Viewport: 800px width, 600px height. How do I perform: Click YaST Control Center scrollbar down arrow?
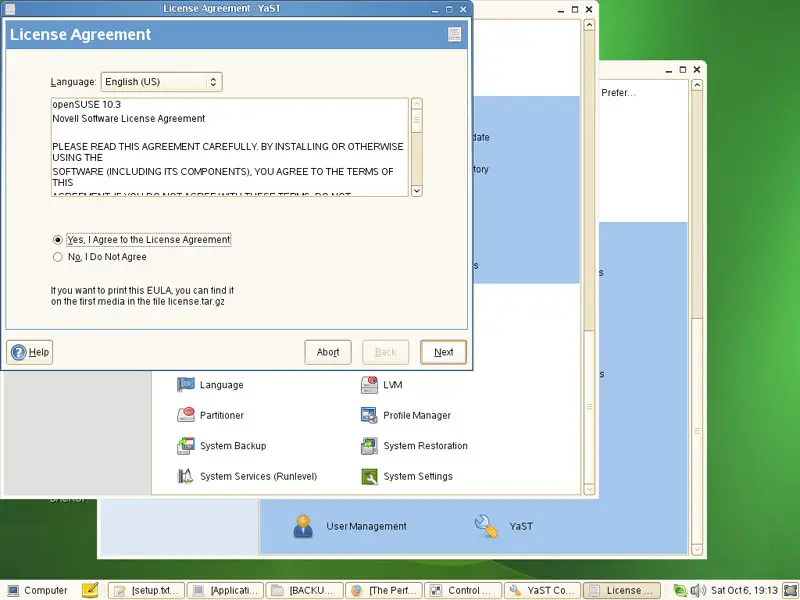(589, 489)
